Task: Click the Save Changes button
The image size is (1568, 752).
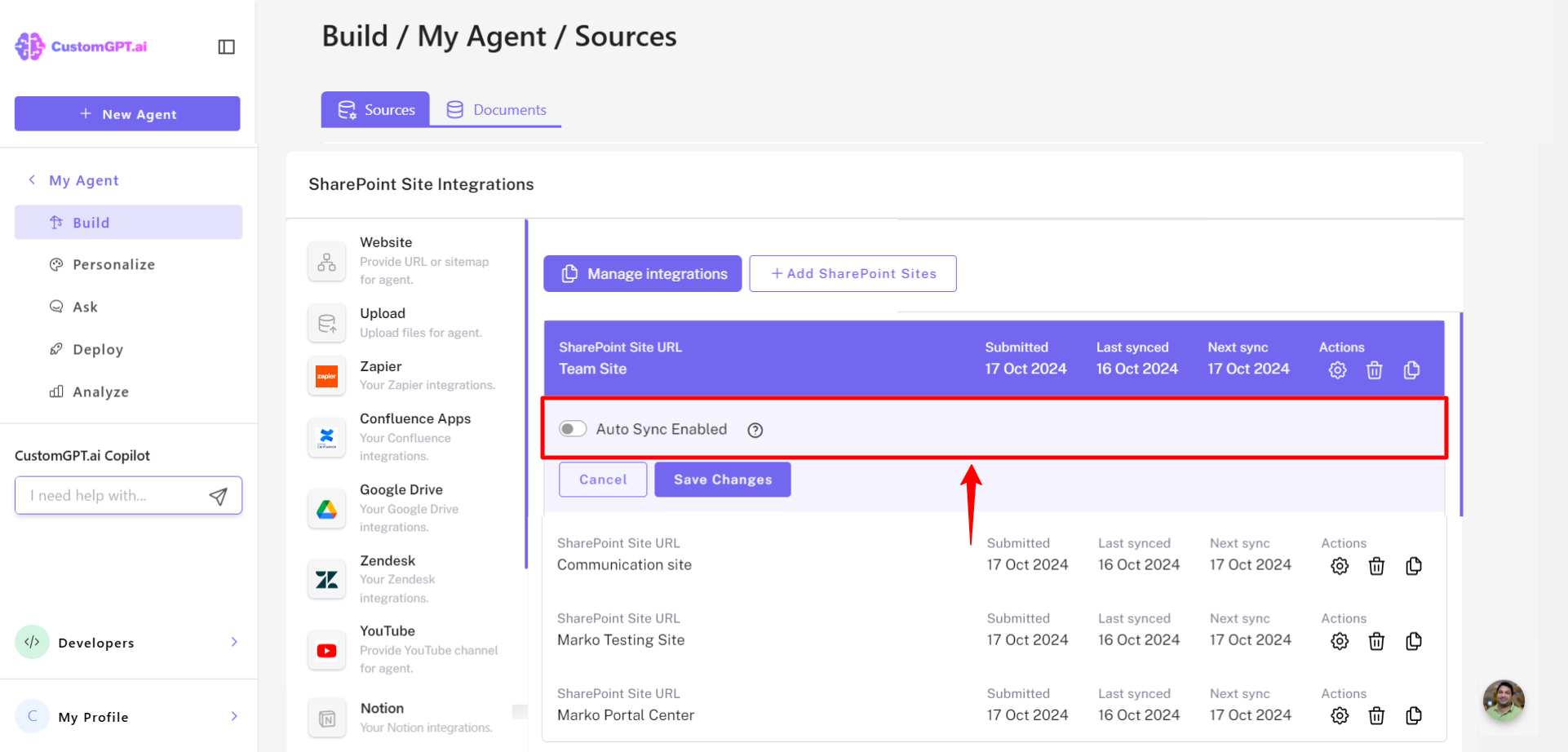Action: 723,480
